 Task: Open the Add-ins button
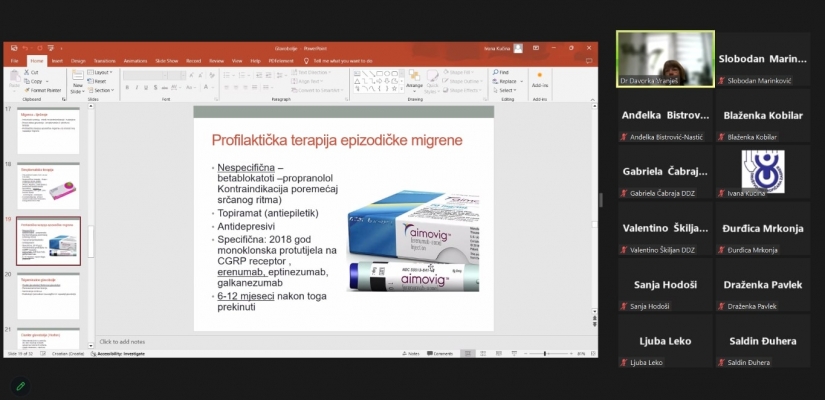click(x=540, y=81)
